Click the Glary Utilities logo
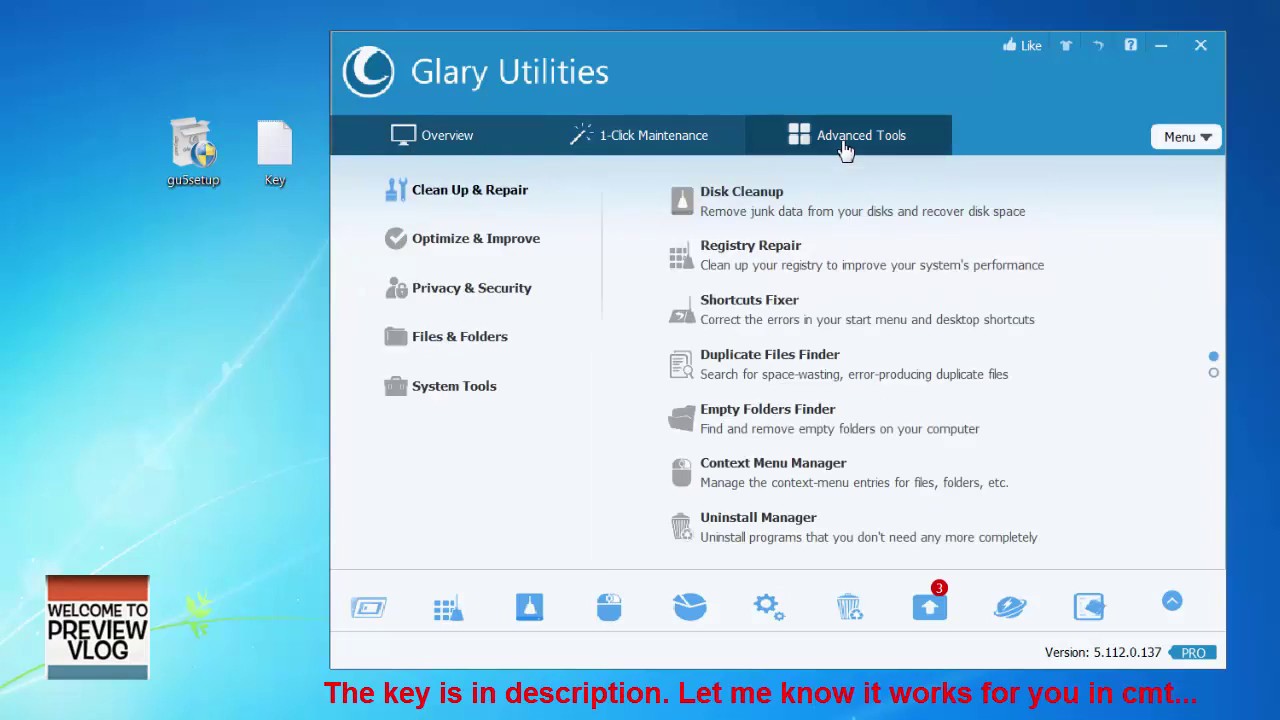The height and width of the screenshot is (720, 1280). click(x=368, y=72)
